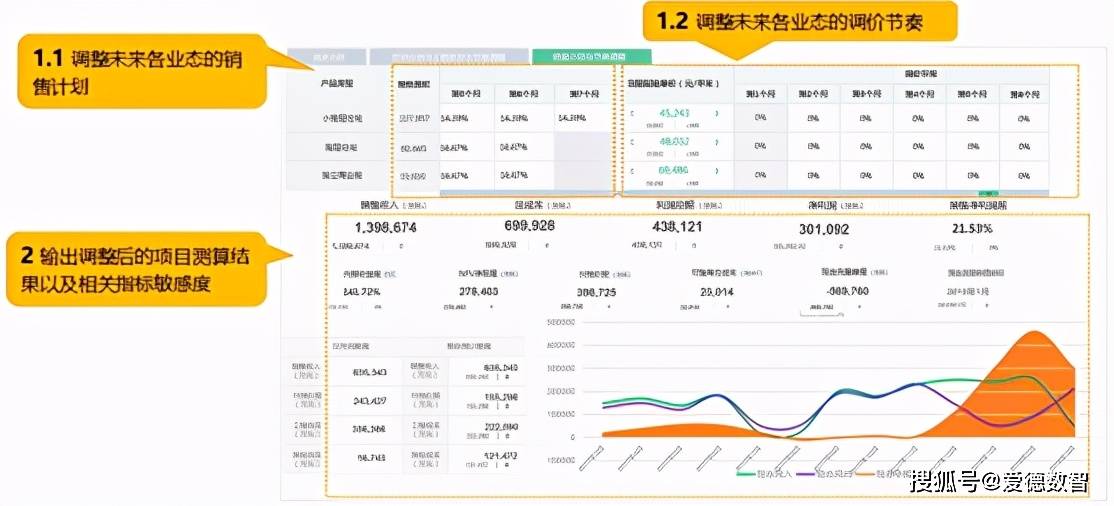Select the active green tab at top
Image resolution: width=1114 pixels, height=506 pixels.
(x=591, y=57)
